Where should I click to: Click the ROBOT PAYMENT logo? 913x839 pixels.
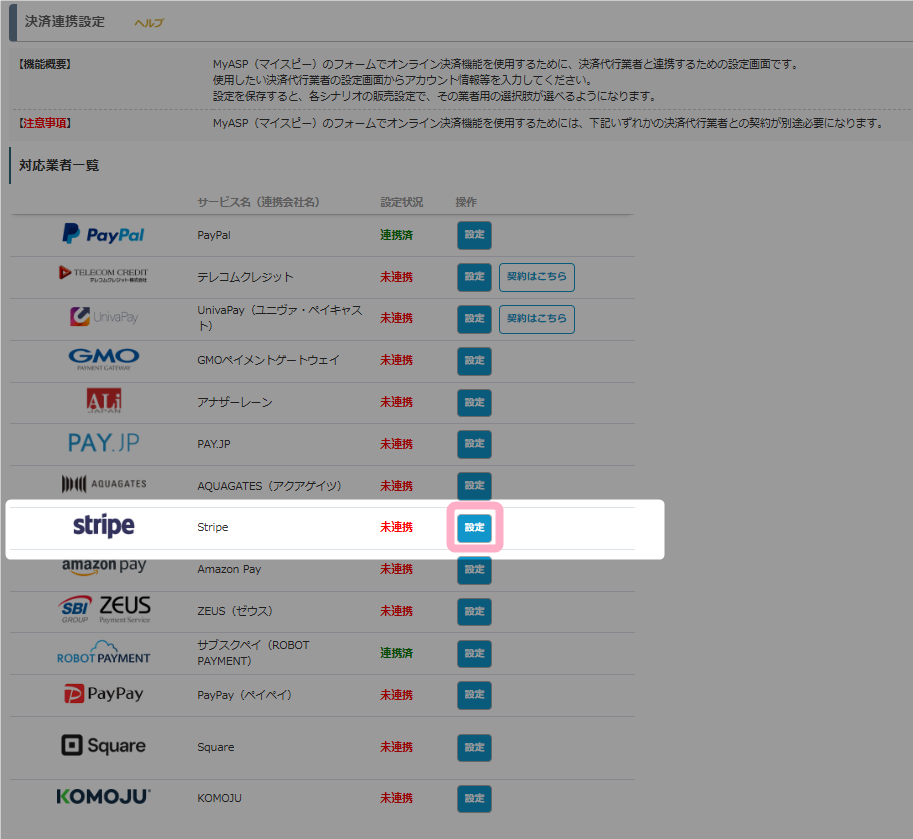(x=103, y=652)
